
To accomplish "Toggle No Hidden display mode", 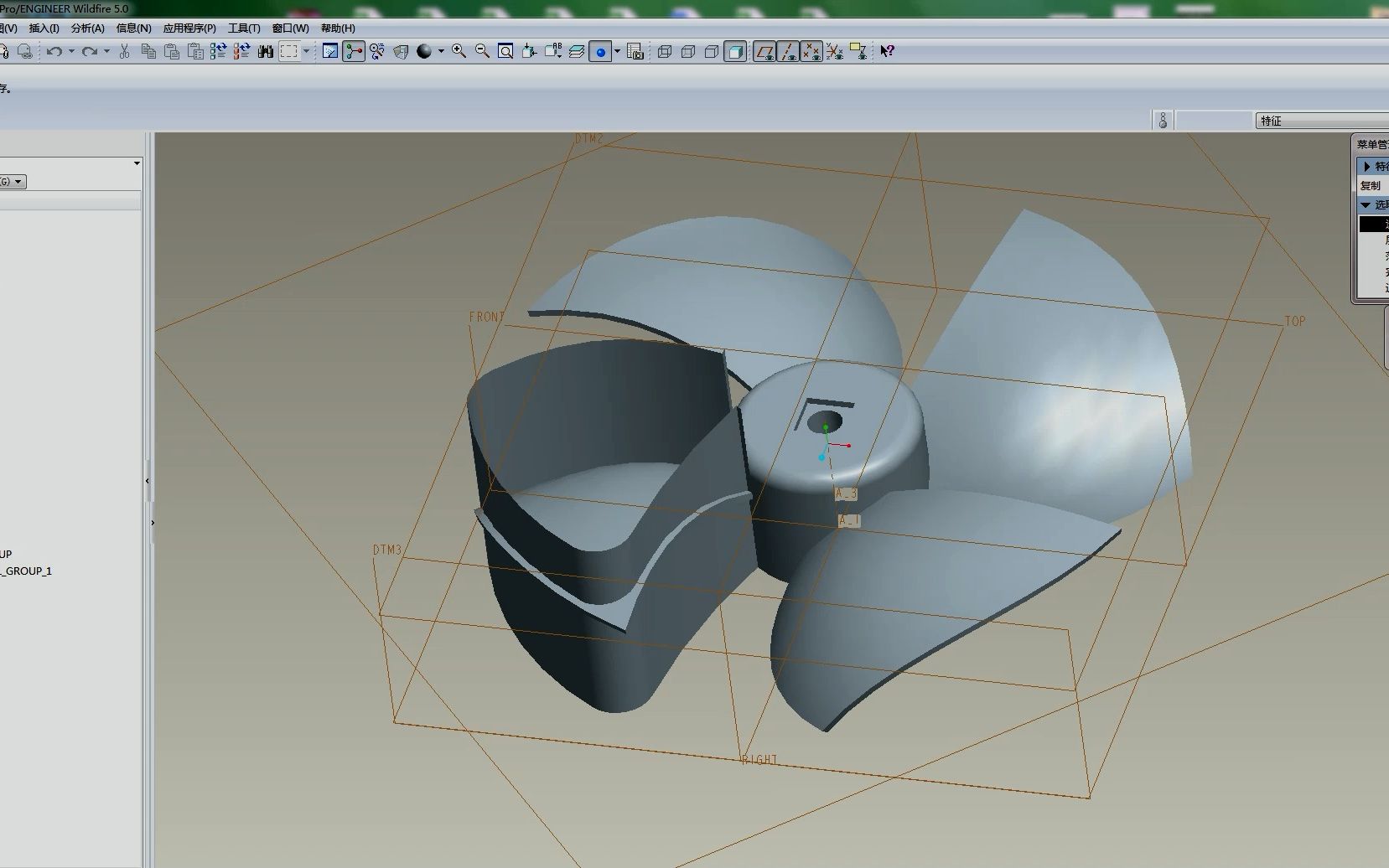I will tap(712, 52).
